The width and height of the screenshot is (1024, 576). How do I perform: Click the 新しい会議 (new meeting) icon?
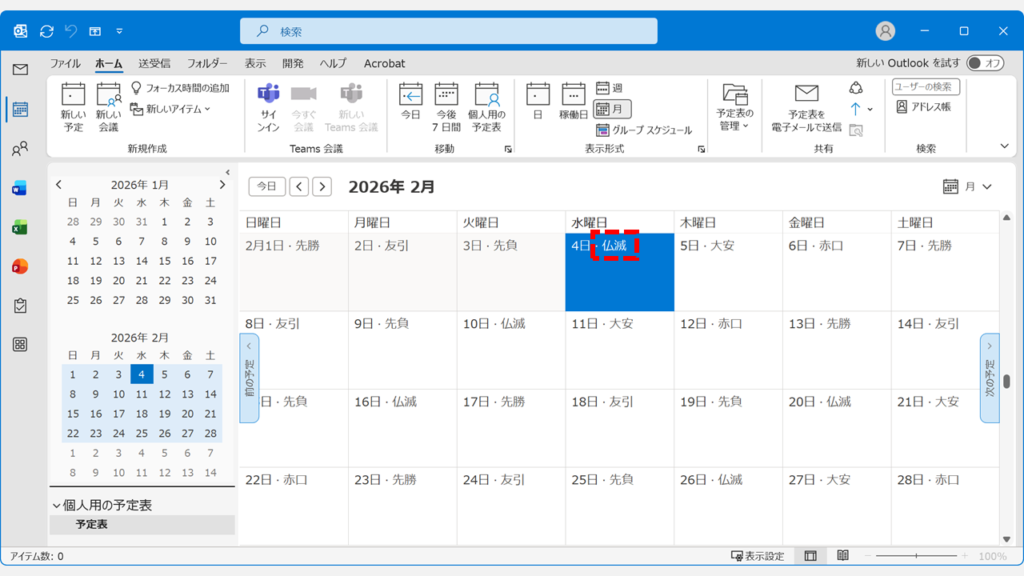(108, 95)
